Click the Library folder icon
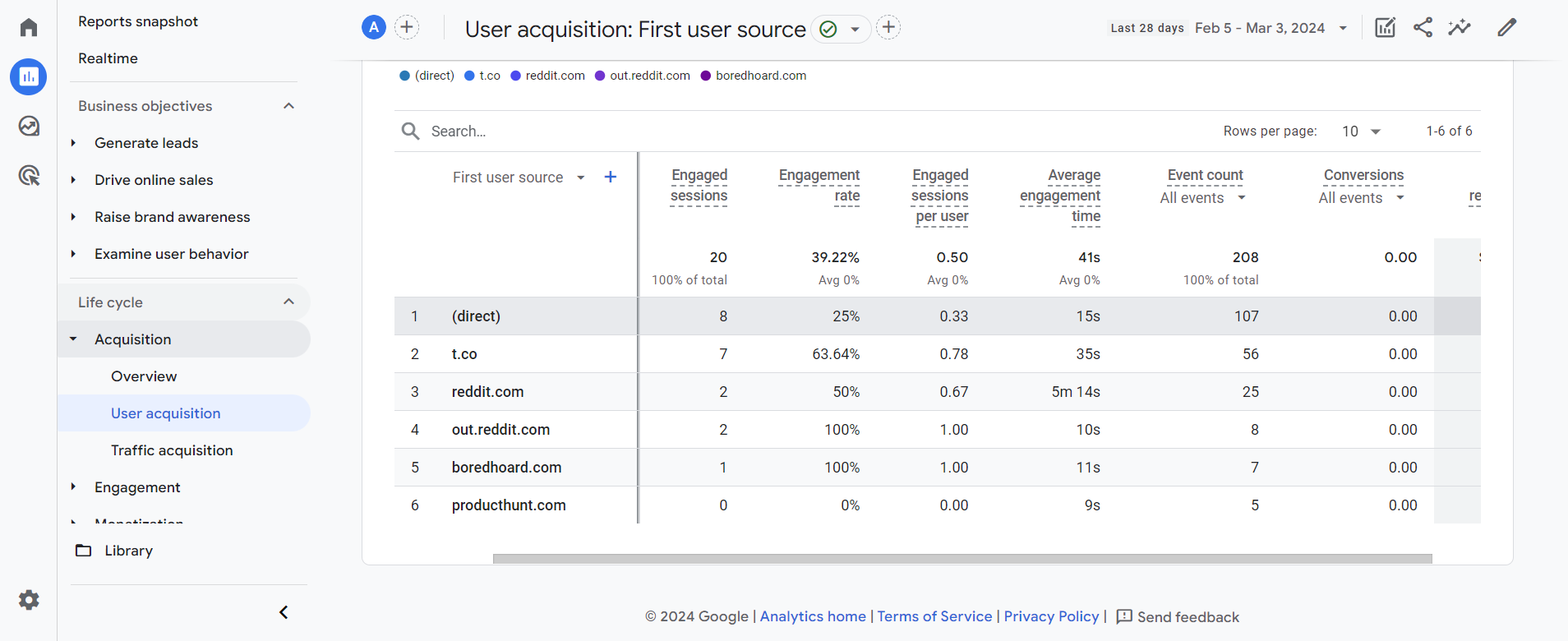The width and height of the screenshot is (1568, 641). pos(84,551)
